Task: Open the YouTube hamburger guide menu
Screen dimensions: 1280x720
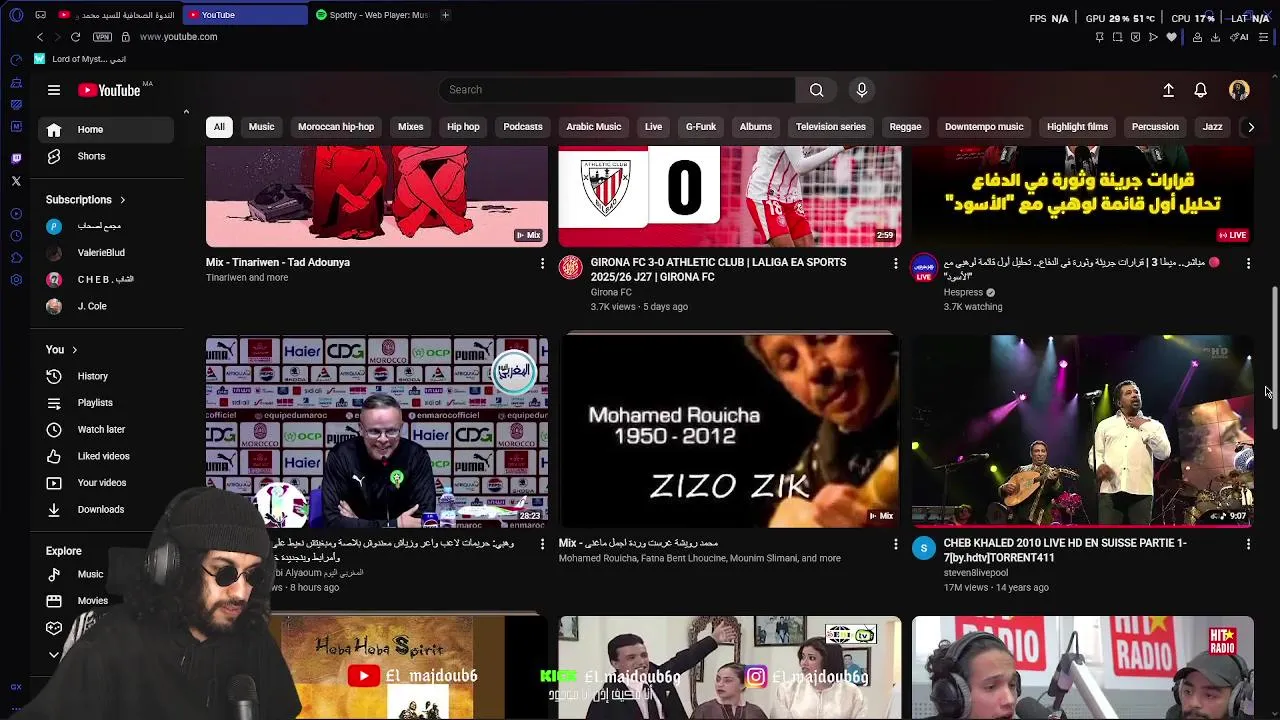Action: pos(54,90)
